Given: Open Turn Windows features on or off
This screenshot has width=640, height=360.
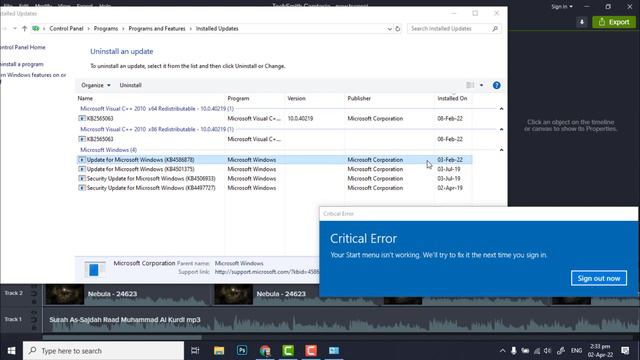Looking at the screenshot, I should 33,75.
